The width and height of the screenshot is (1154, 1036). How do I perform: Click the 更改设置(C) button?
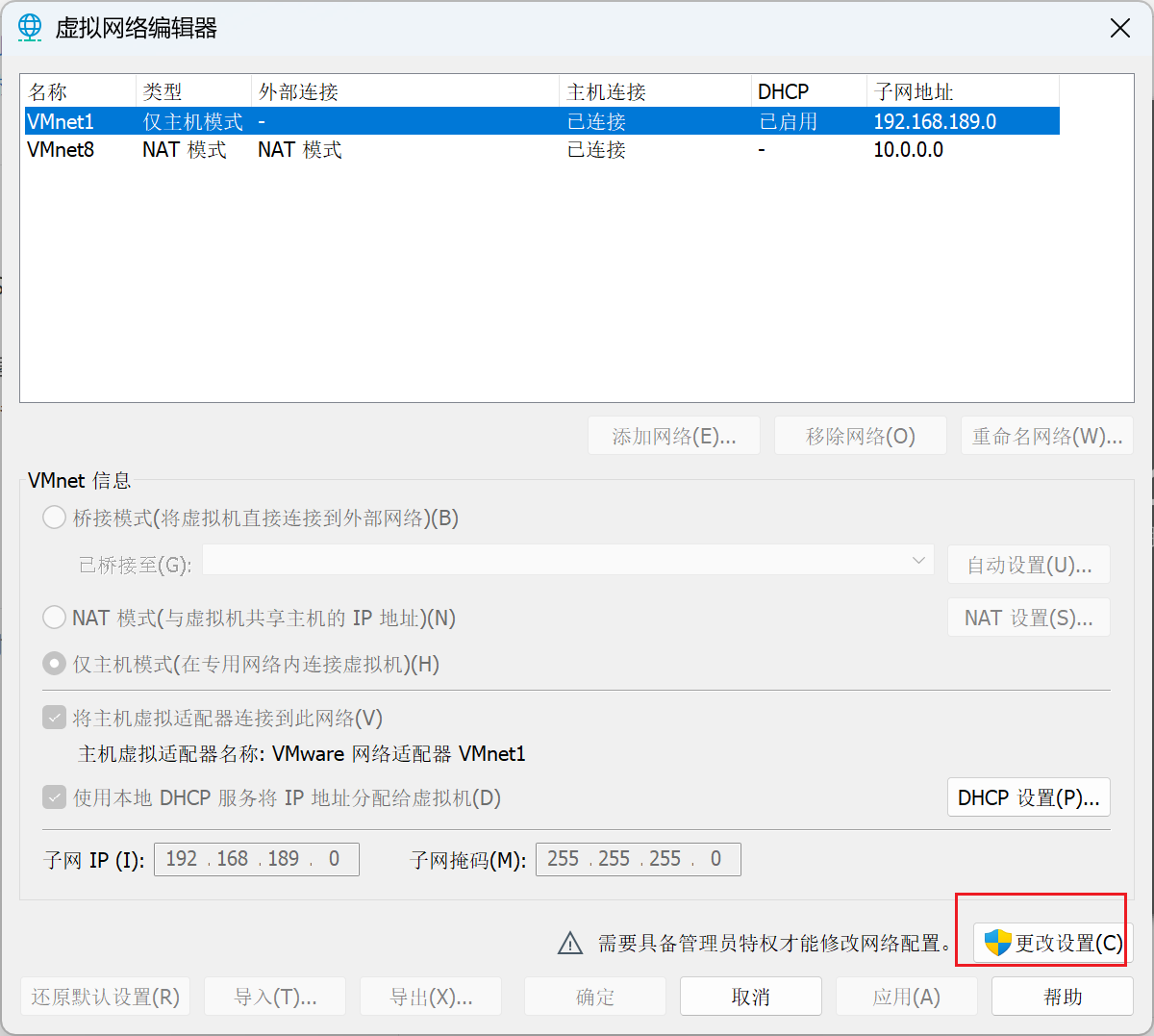pyautogui.click(x=1053, y=943)
